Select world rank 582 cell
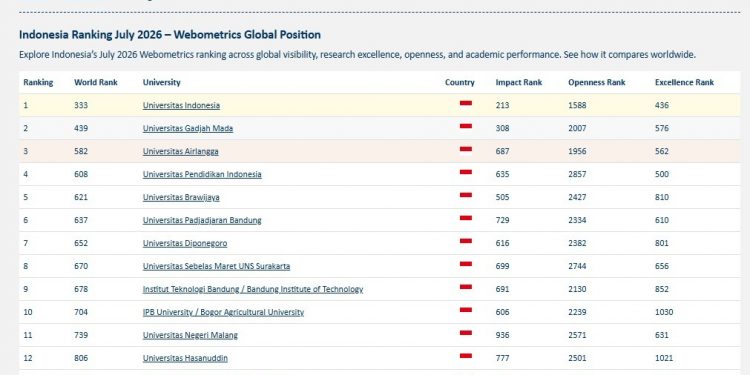Image resolution: width=750 pixels, height=375 pixels. (x=81, y=151)
